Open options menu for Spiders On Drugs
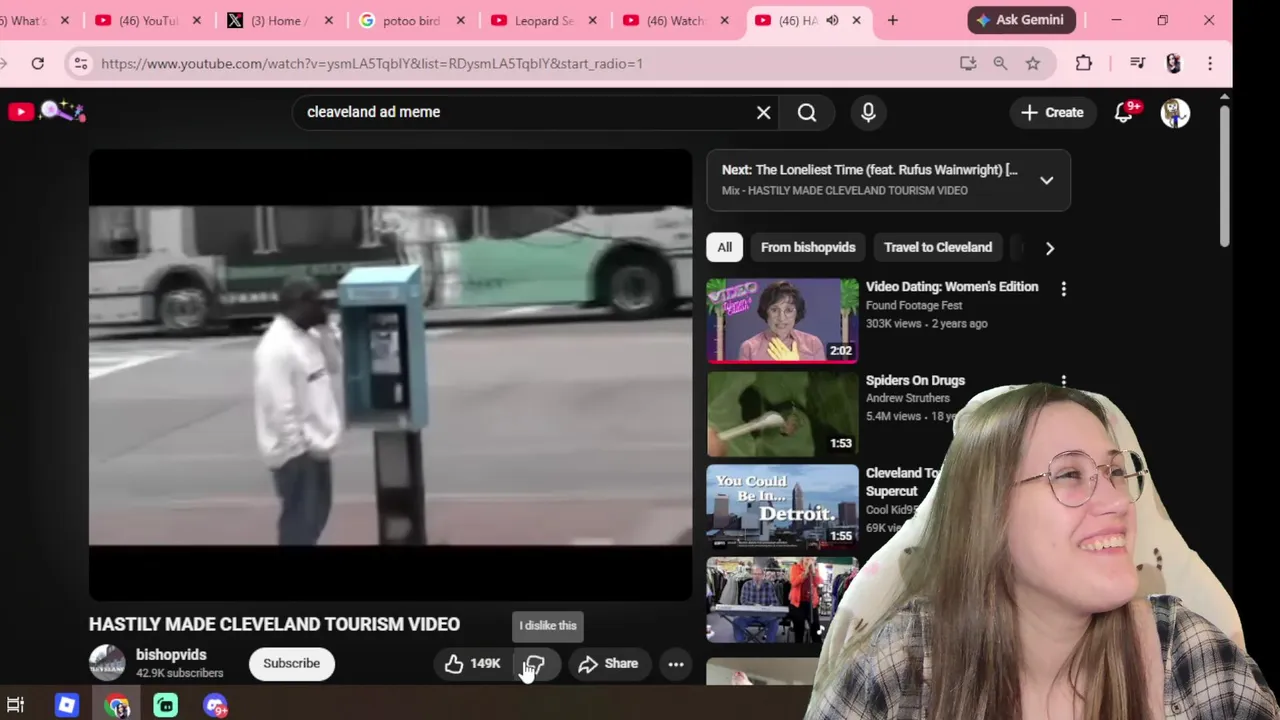This screenshot has width=1280, height=720. click(1063, 381)
